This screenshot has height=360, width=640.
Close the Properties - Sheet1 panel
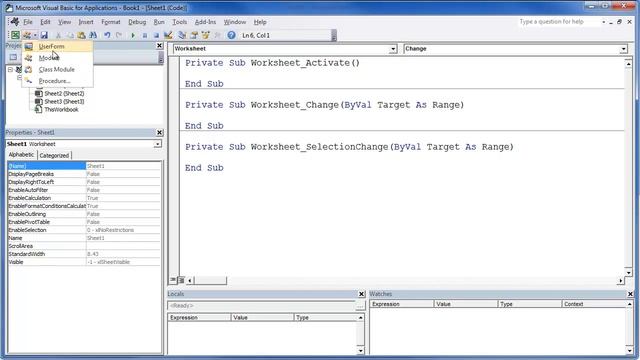[160, 133]
